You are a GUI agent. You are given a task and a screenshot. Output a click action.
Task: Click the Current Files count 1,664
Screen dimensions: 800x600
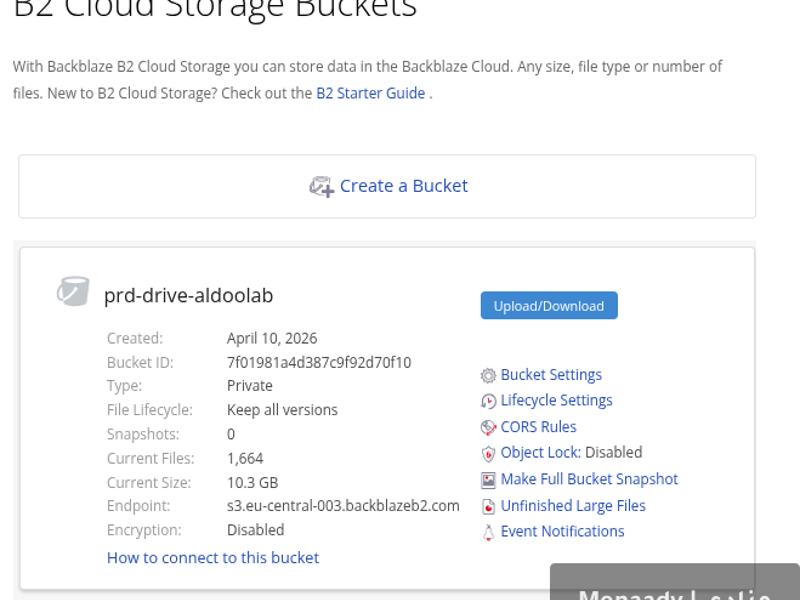tap(245, 459)
